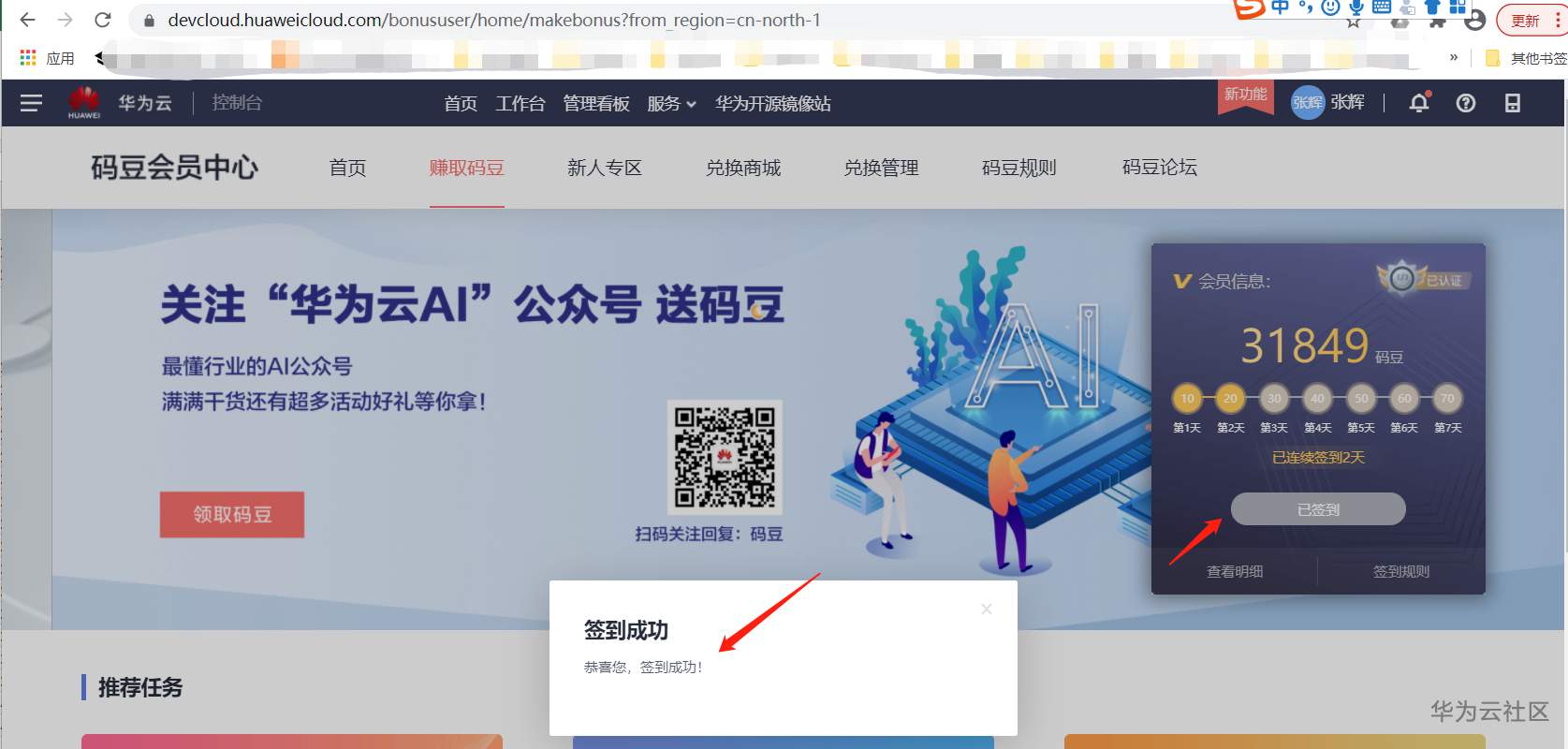Open the 兑换商城 tab
Viewport: 1568px width, 749px height.
point(743,168)
